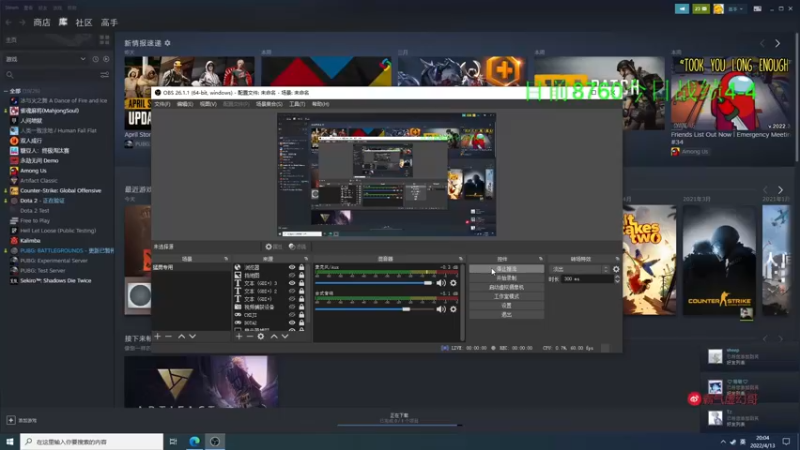Image resolution: width=800 pixels, height=450 pixels.
Task: Click 启动虚拟摄像机 virtual camera button
Action: 506,287
